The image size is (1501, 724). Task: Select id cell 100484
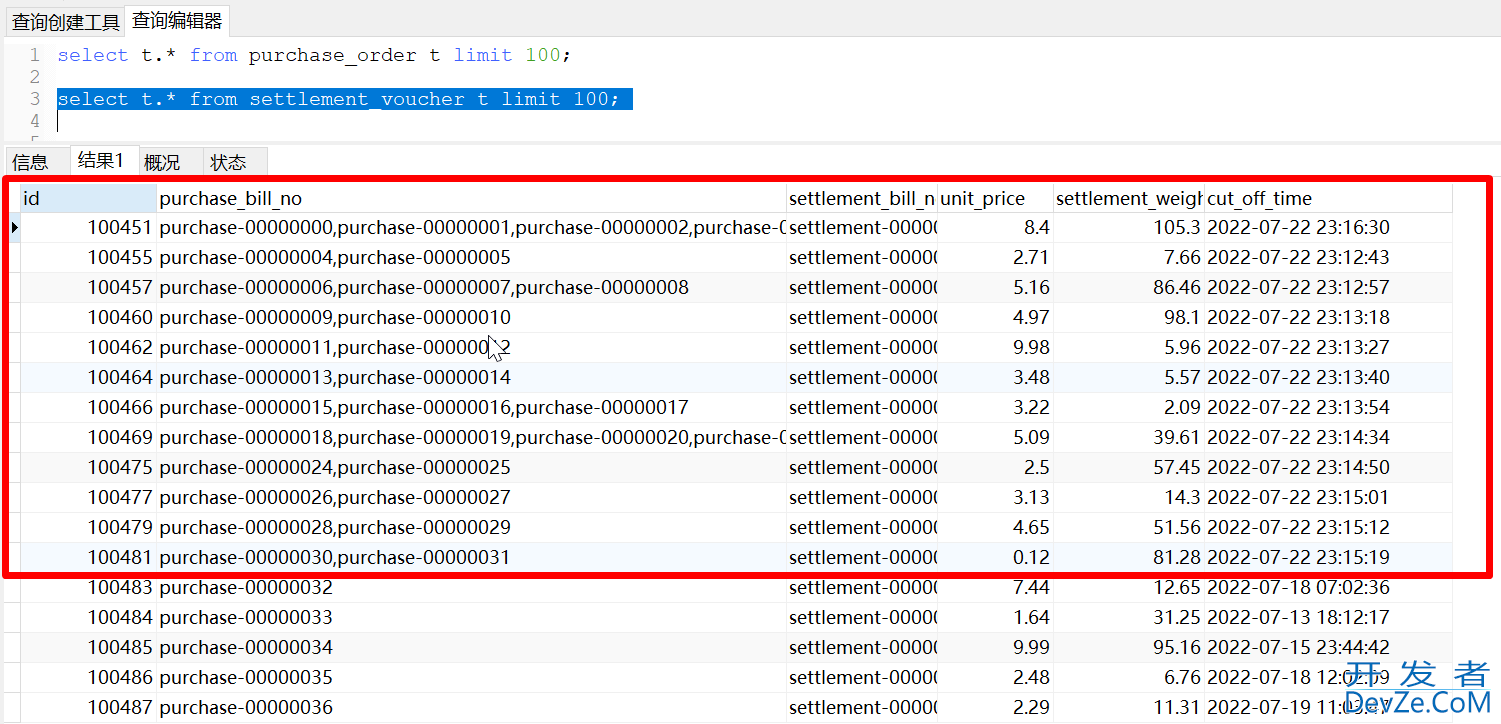(x=88, y=617)
